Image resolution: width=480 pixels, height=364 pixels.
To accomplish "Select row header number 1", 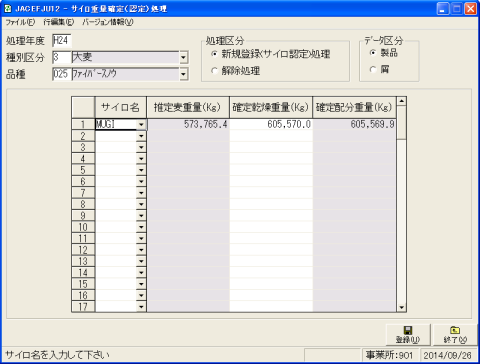I will [83, 125].
